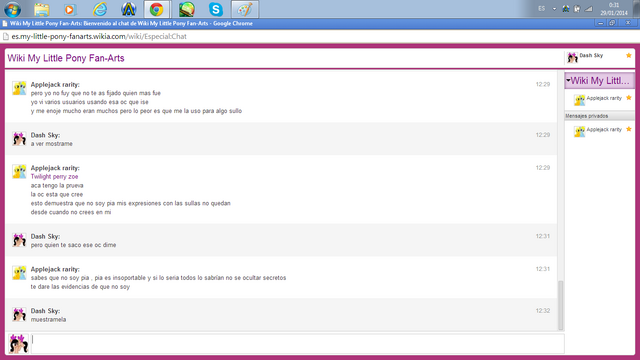Viewport: 640px width, 360px height.
Task: Click message 'desde cuando no crees en mi'
Action: click(x=71, y=212)
